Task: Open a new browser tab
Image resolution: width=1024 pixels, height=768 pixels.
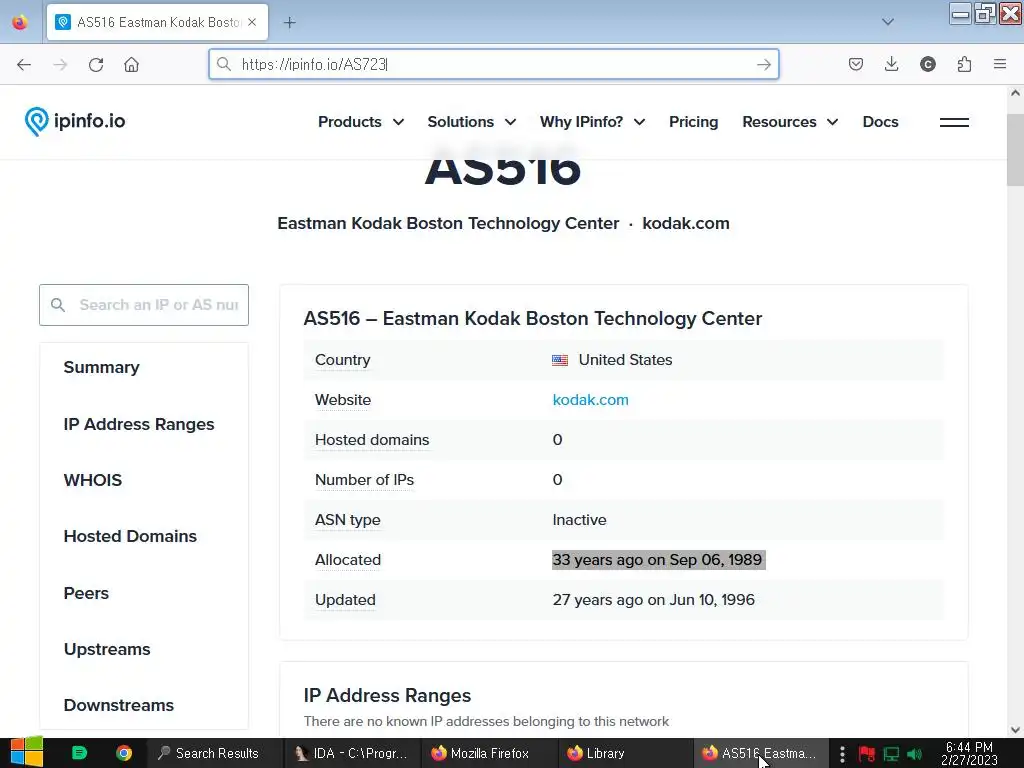Action: (x=289, y=23)
